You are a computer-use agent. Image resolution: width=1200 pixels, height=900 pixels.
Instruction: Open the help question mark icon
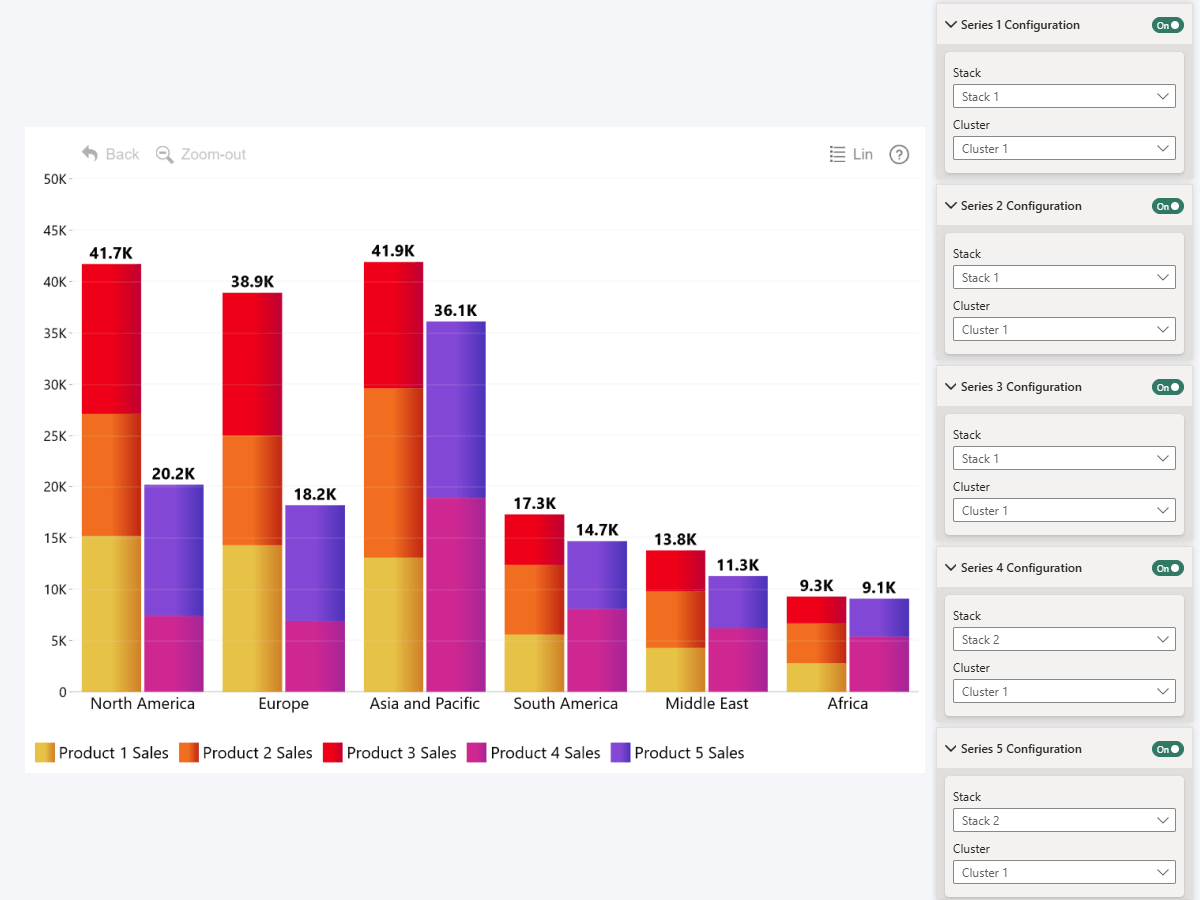point(899,154)
